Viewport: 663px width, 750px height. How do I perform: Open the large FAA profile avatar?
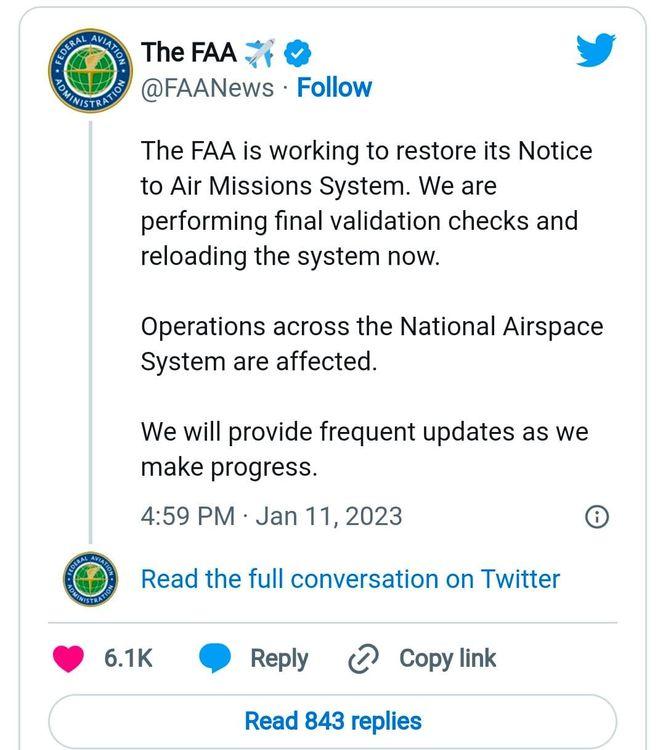tap(89, 70)
